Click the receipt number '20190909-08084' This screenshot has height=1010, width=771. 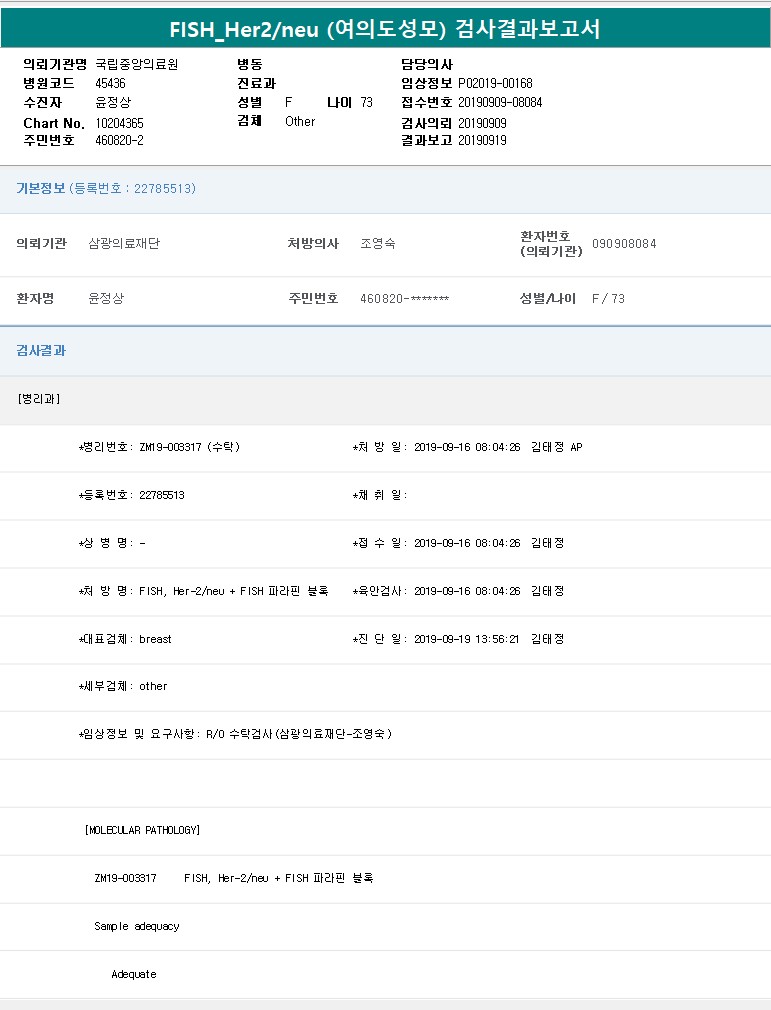click(x=500, y=102)
